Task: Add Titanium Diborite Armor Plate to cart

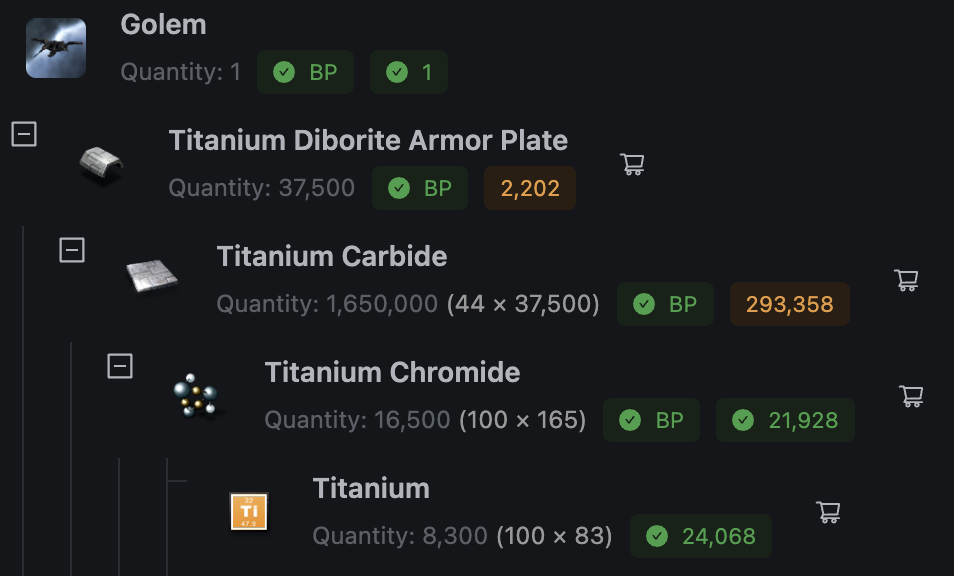Action: click(x=632, y=164)
